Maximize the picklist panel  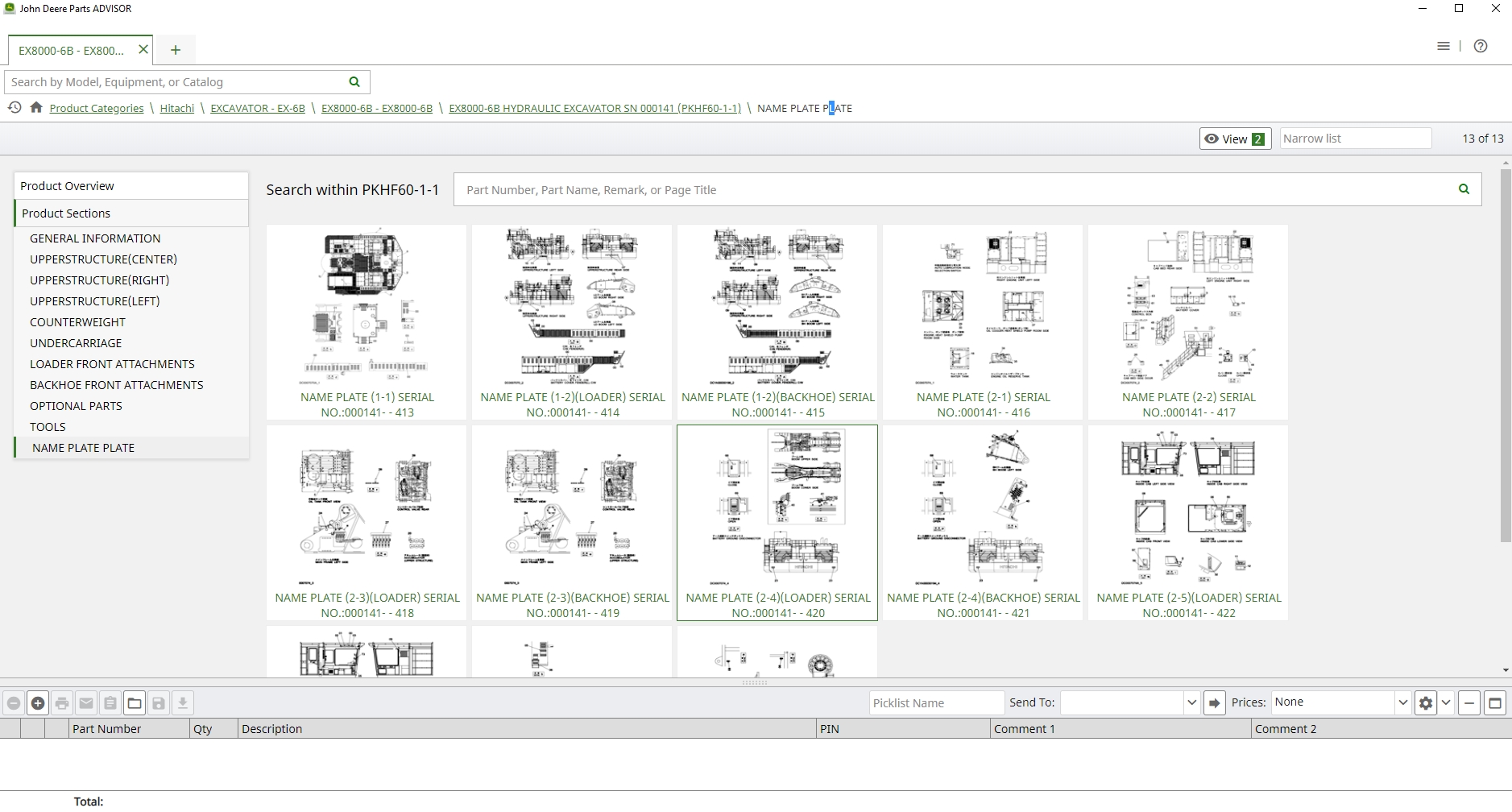click(x=1495, y=703)
